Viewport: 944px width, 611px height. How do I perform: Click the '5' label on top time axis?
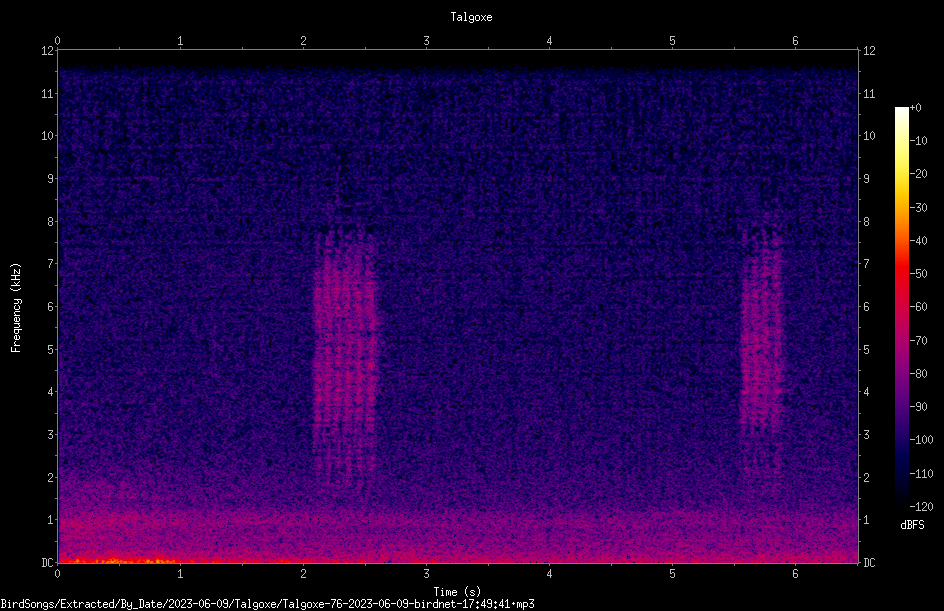pyautogui.click(x=672, y=41)
